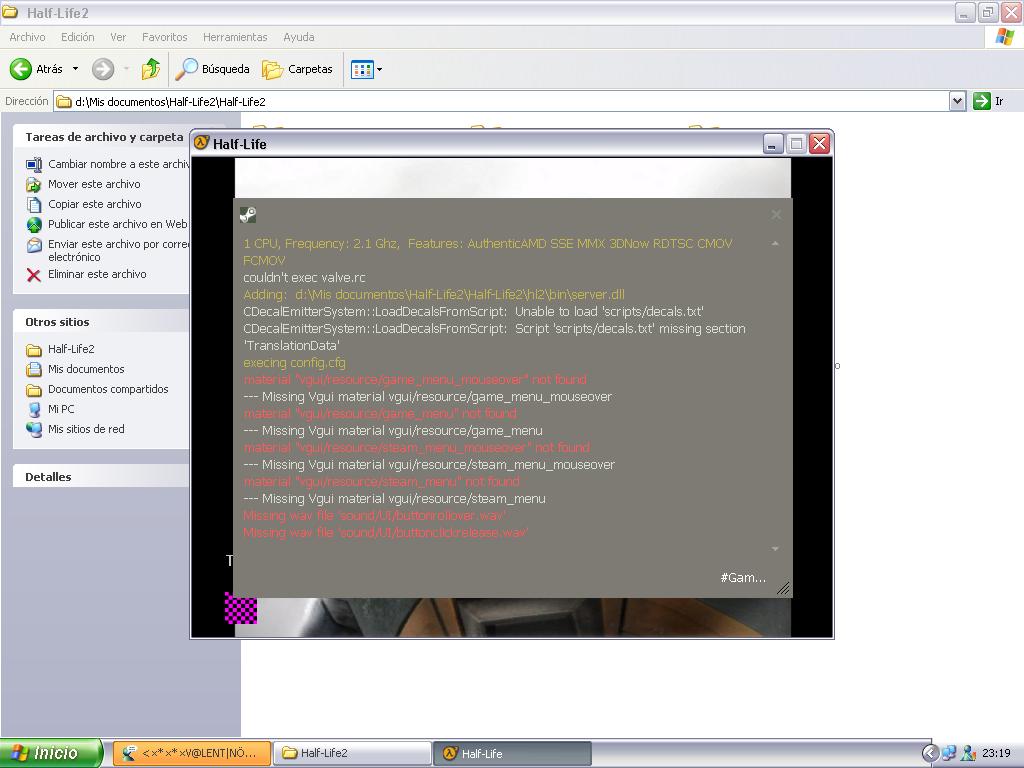Click Eliminar este archivo link
Screen dimensions: 1024x768
pos(97,274)
